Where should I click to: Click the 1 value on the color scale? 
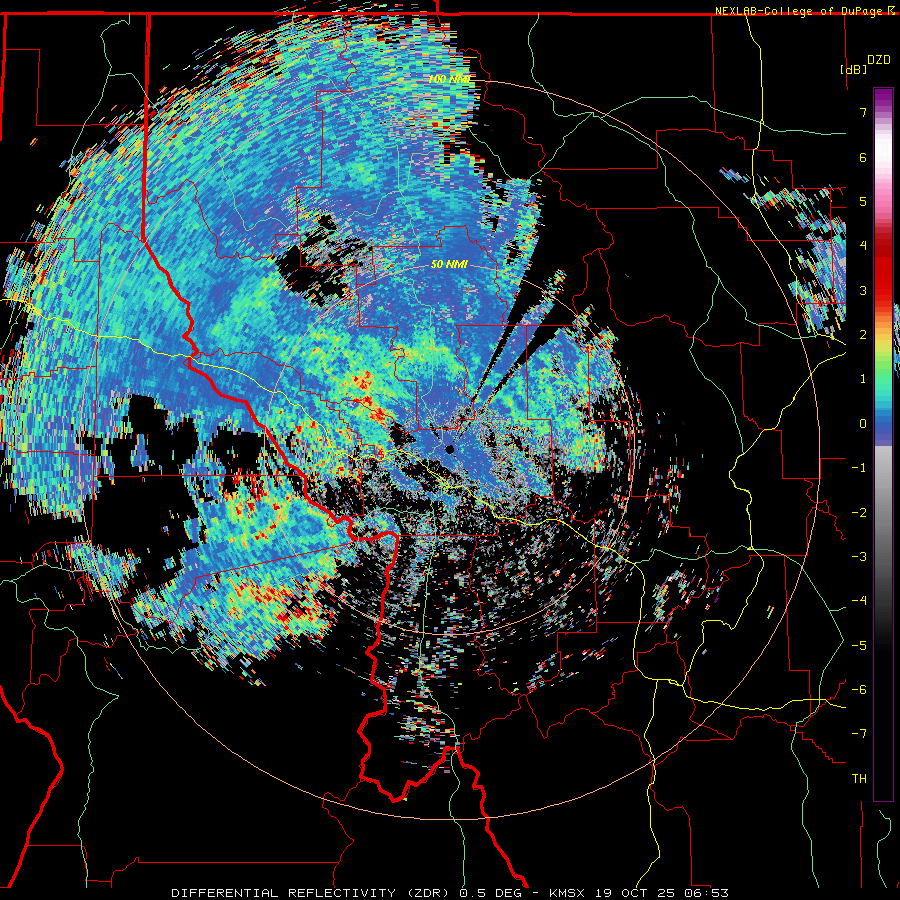(x=863, y=379)
